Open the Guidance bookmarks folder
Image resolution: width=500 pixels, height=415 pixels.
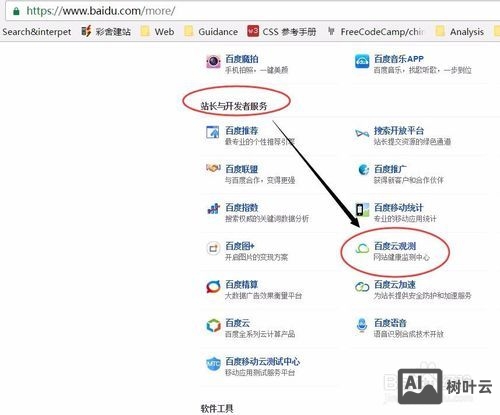211,32
